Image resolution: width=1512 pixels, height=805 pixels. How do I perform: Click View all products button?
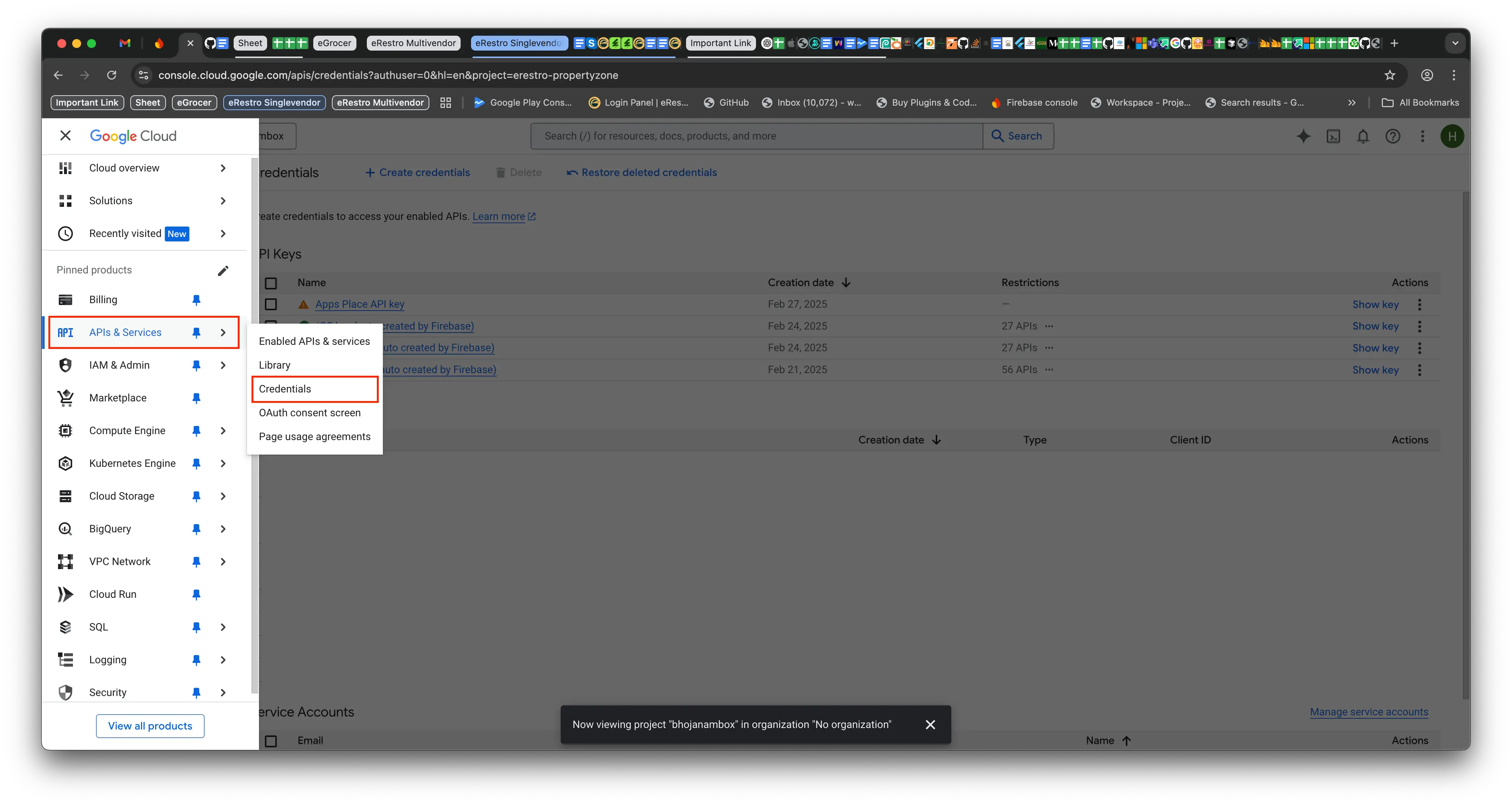point(150,726)
